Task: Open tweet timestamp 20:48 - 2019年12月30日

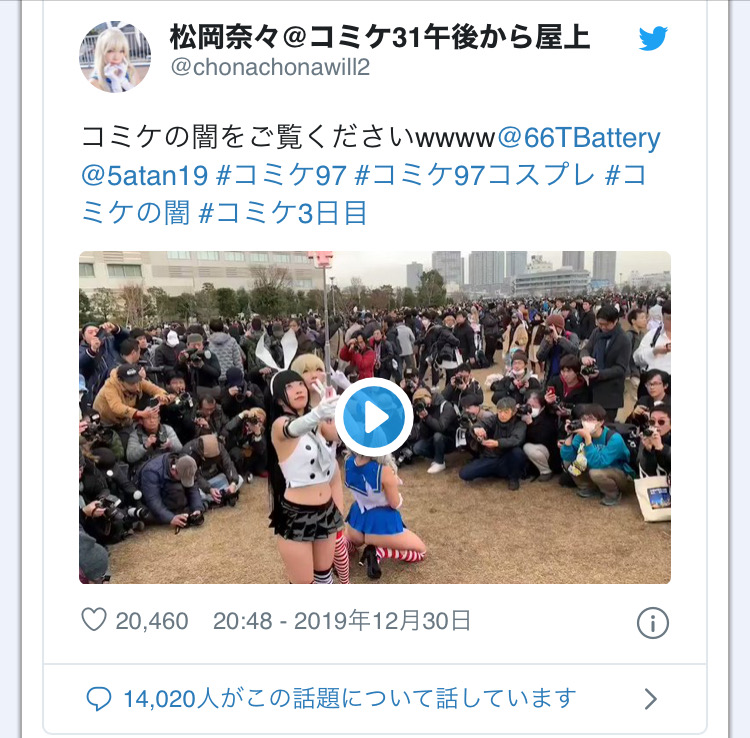Action: (x=342, y=621)
